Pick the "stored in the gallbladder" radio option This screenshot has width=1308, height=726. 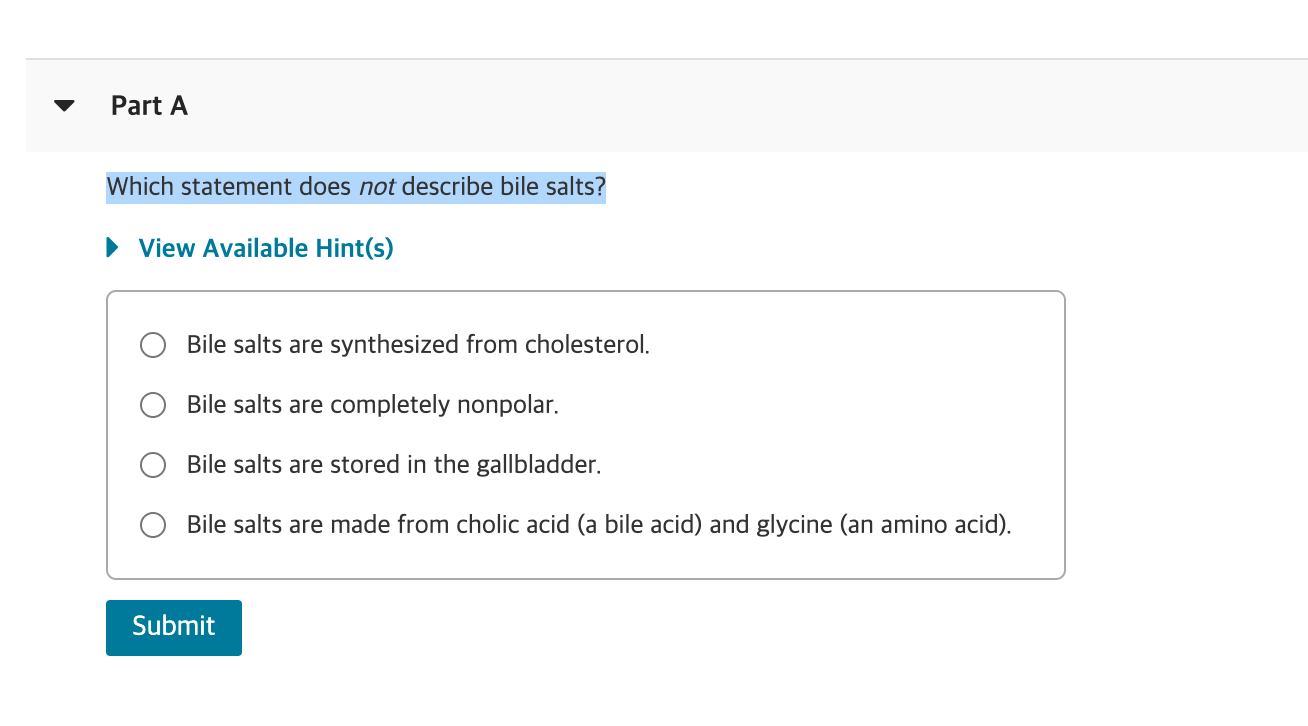[153, 465]
